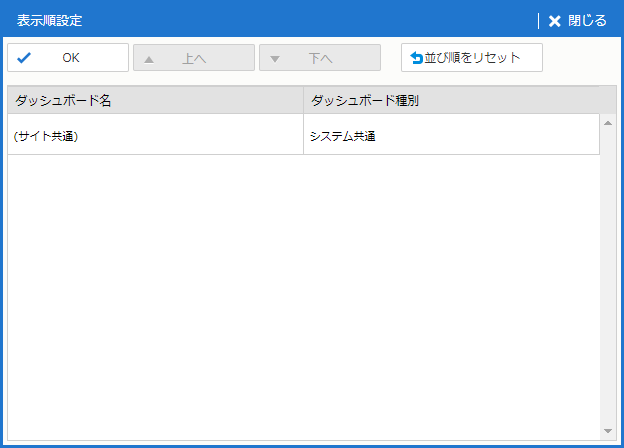Confirm the order with the OK label
This screenshot has height=448, width=624.
point(70,58)
